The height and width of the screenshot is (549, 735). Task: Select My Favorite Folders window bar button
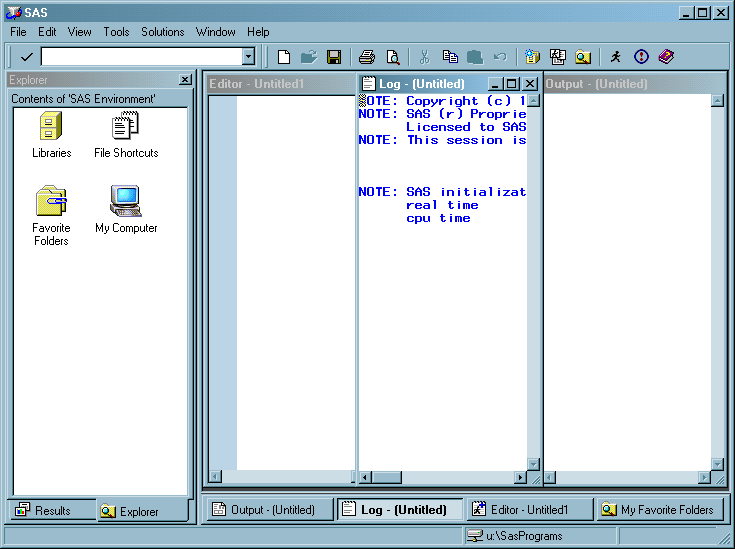660,509
